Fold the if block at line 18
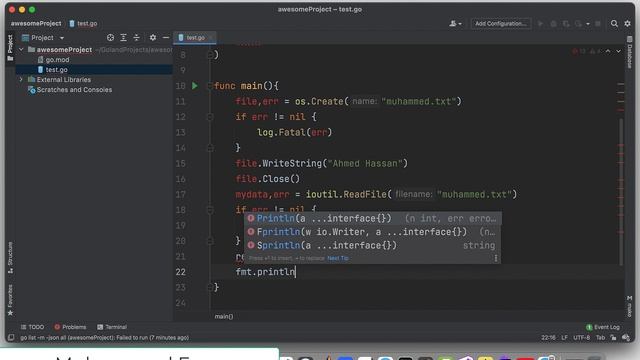The width and height of the screenshot is (640, 360). coord(210,210)
